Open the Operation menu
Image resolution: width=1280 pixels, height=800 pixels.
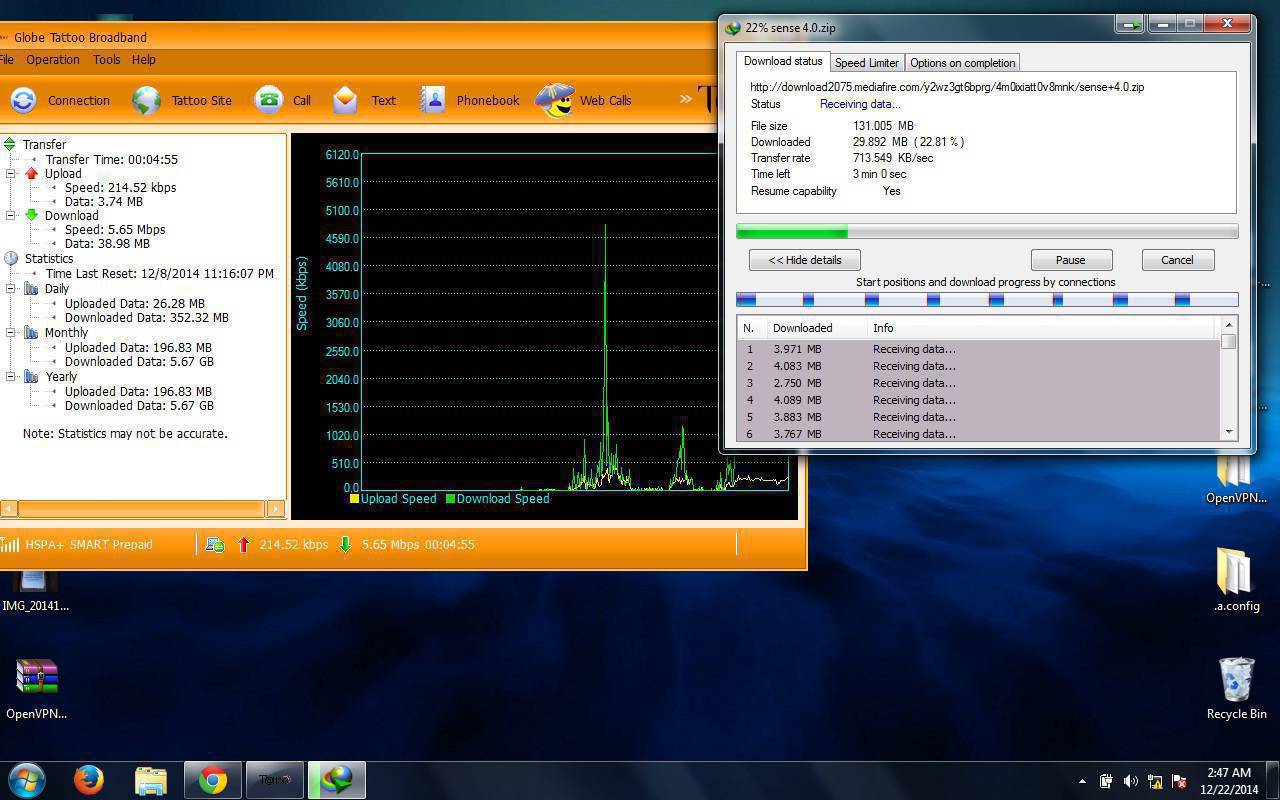(x=53, y=60)
